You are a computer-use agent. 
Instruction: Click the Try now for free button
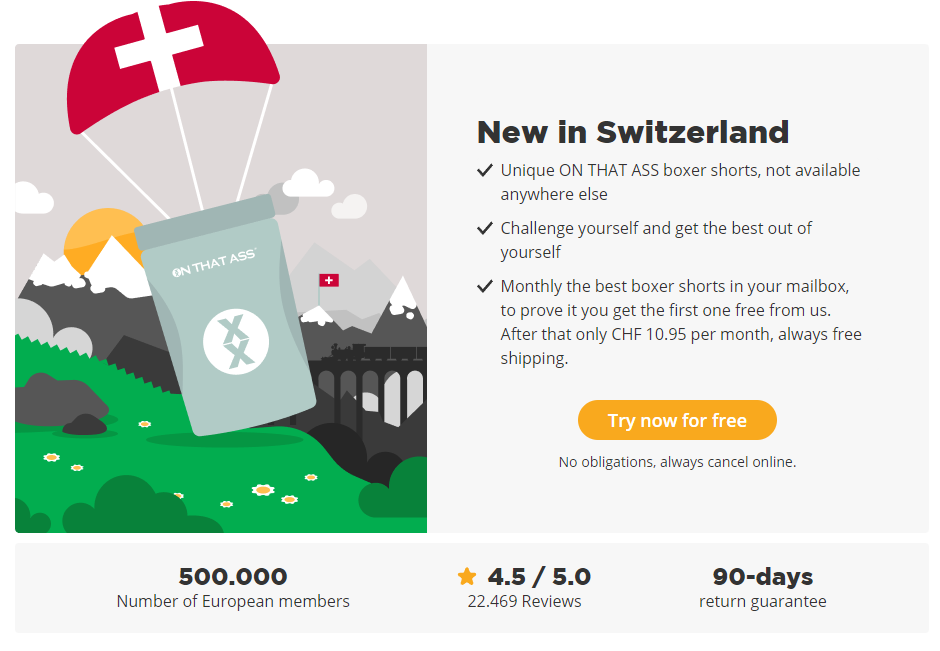pos(677,420)
